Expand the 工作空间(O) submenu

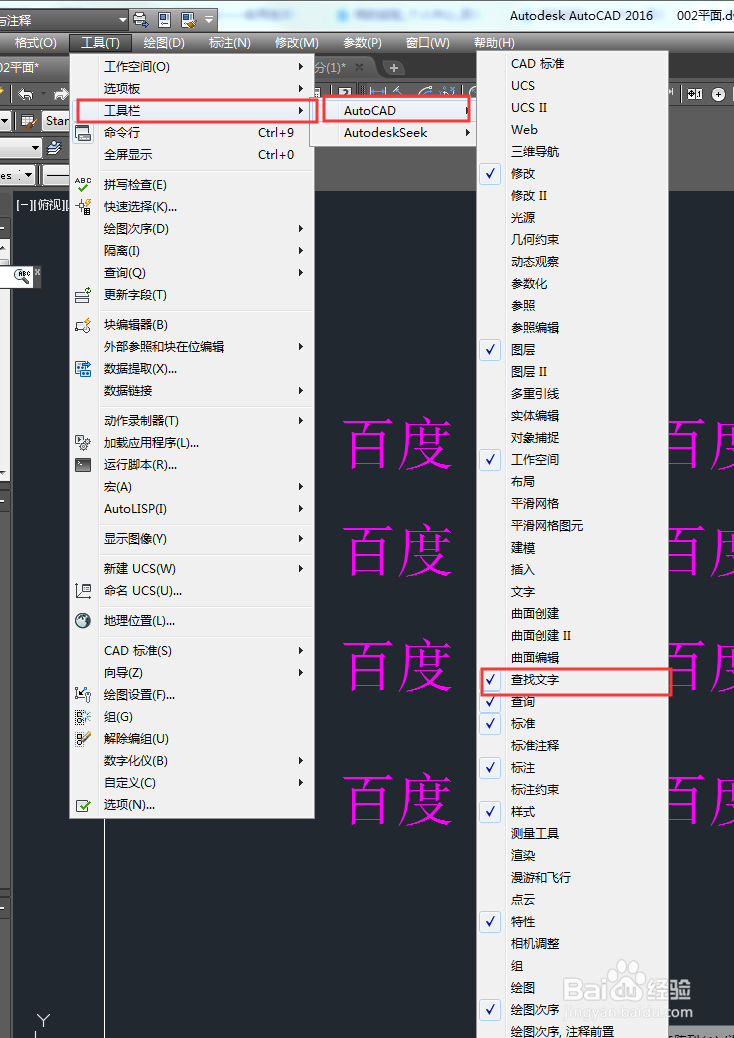coord(192,67)
